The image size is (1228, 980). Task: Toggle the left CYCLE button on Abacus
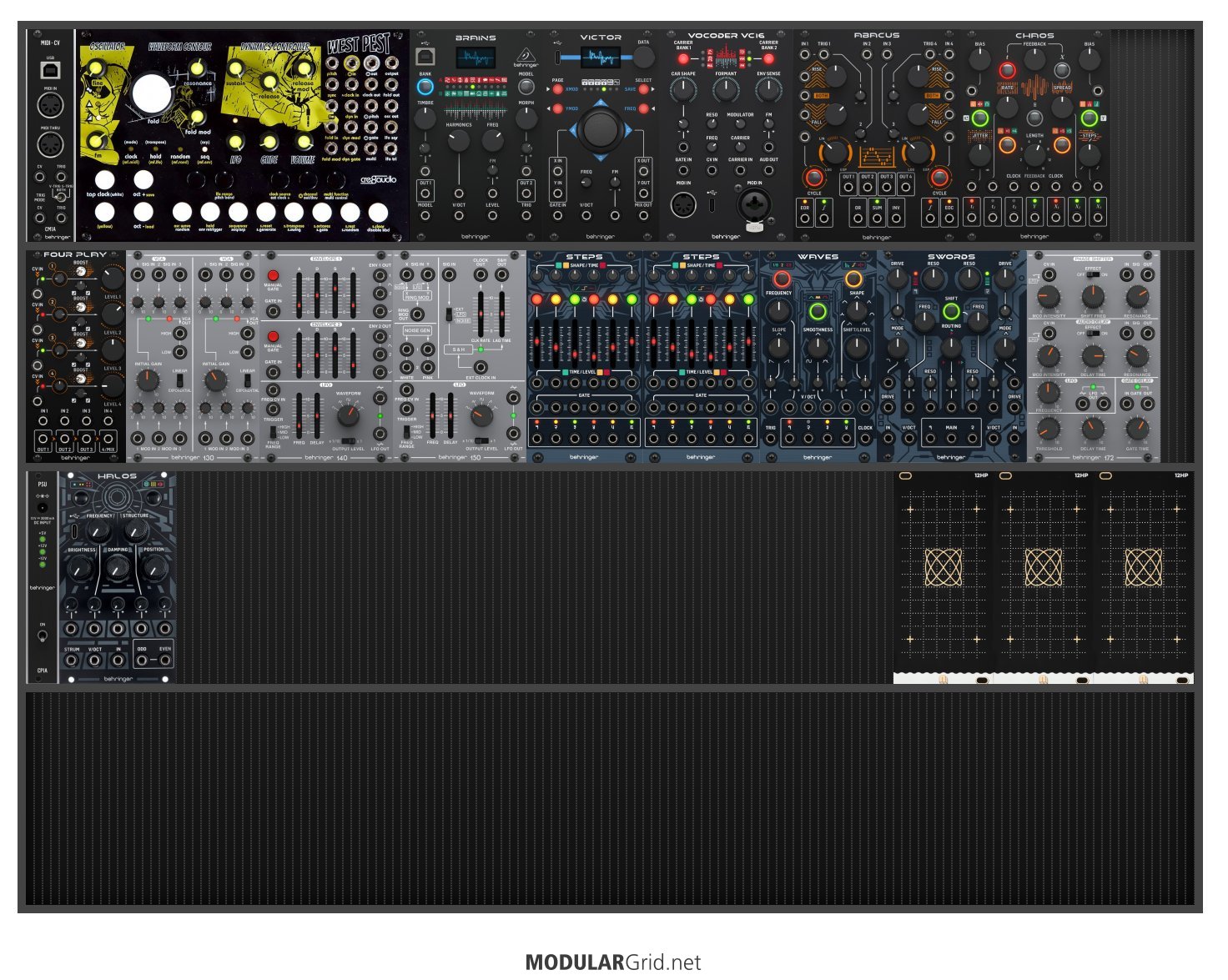(x=813, y=178)
